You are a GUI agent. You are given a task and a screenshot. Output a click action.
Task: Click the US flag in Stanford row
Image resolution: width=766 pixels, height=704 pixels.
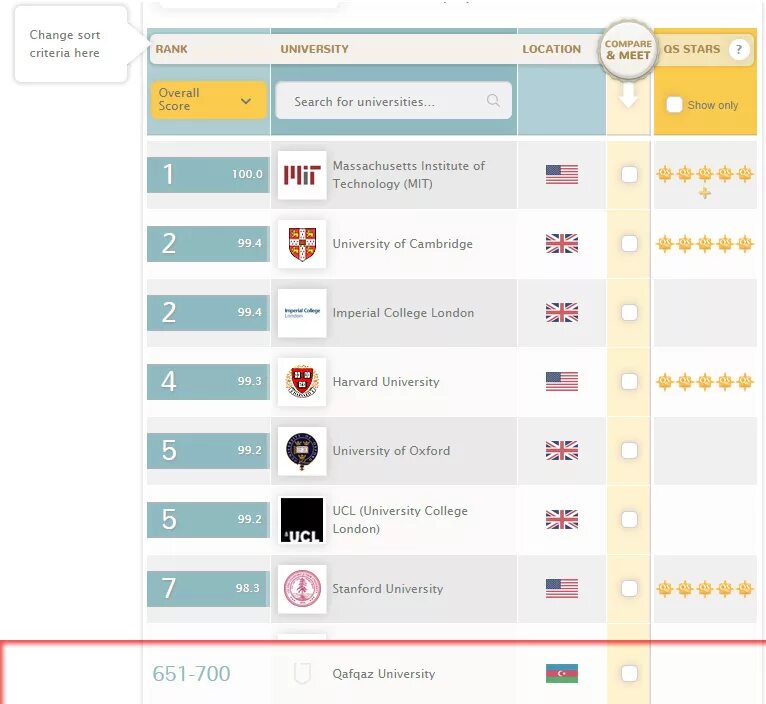pyautogui.click(x=562, y=588)
